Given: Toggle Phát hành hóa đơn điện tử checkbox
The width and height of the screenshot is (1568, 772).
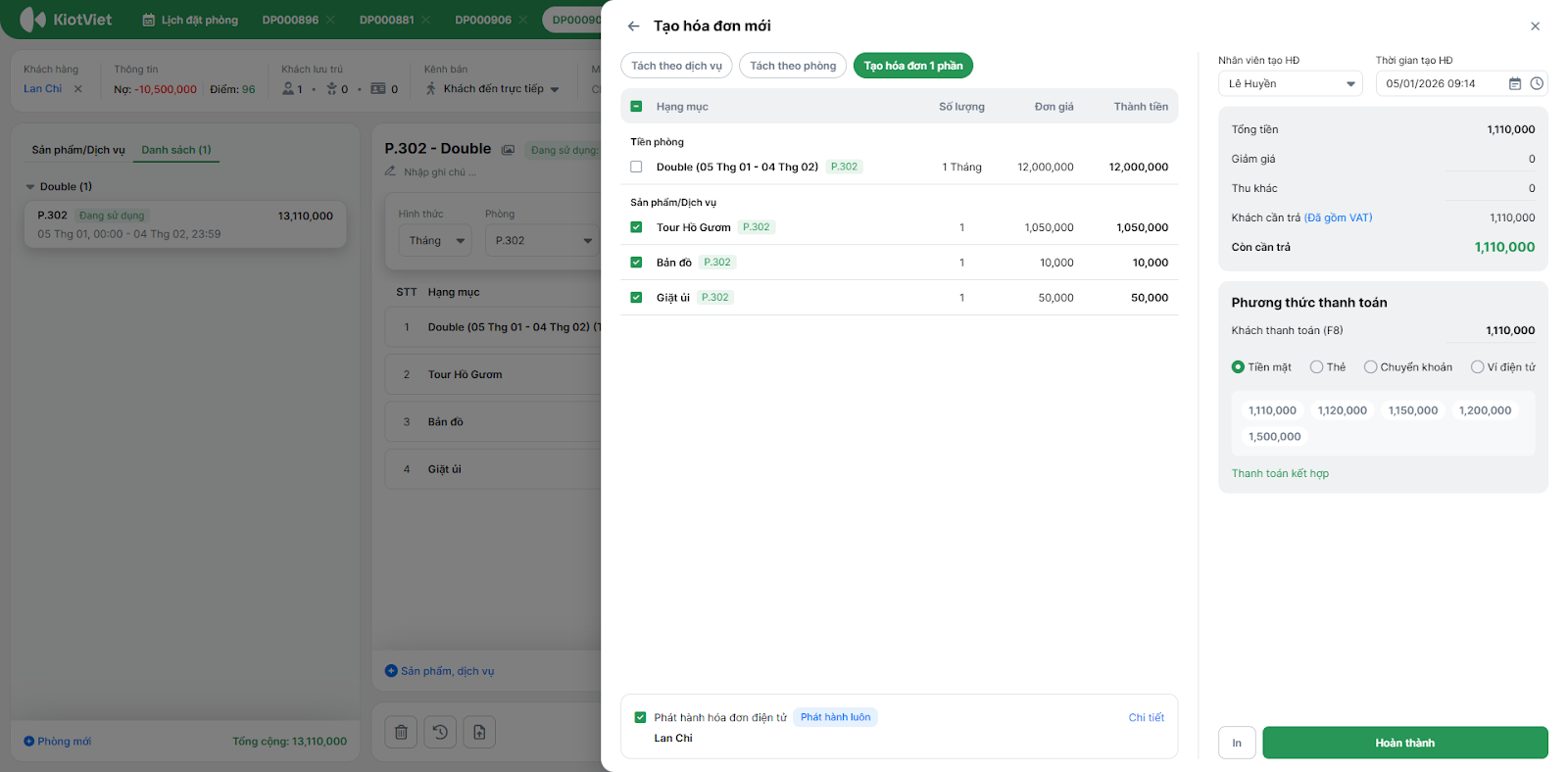Looking at the screenshot, I should 640,717.
